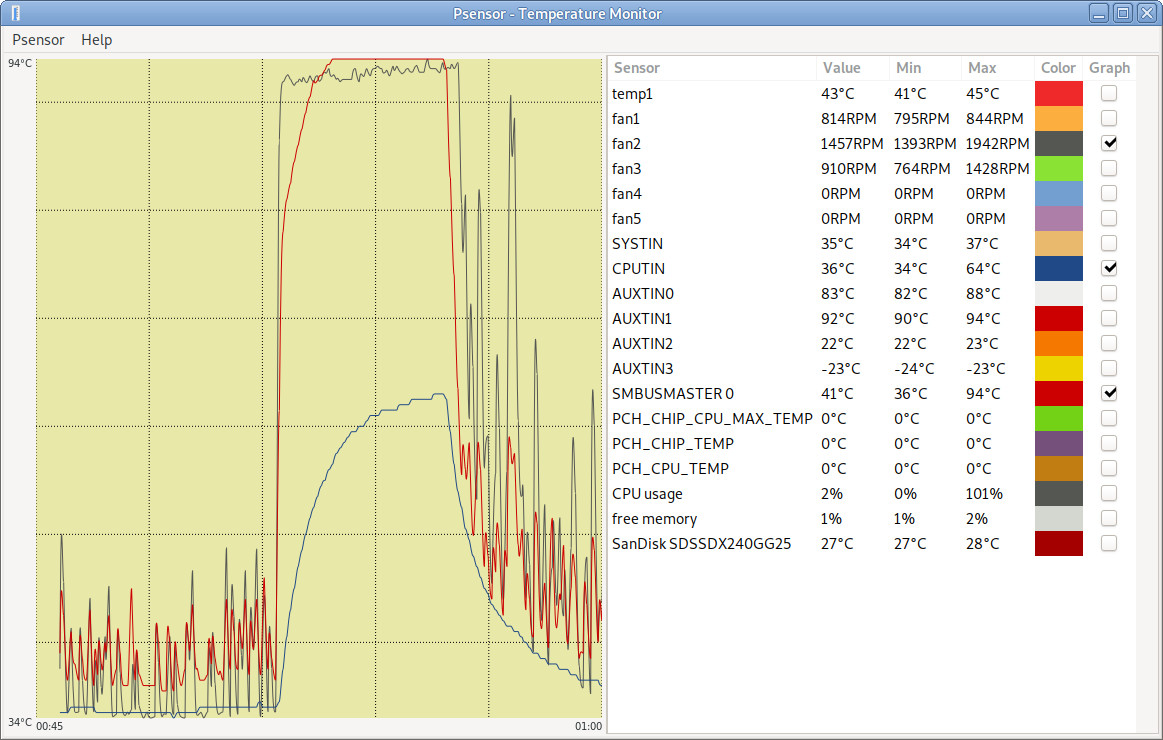
Task: Click the free memory light gray swatch
Action: [x=1058, y=519]
